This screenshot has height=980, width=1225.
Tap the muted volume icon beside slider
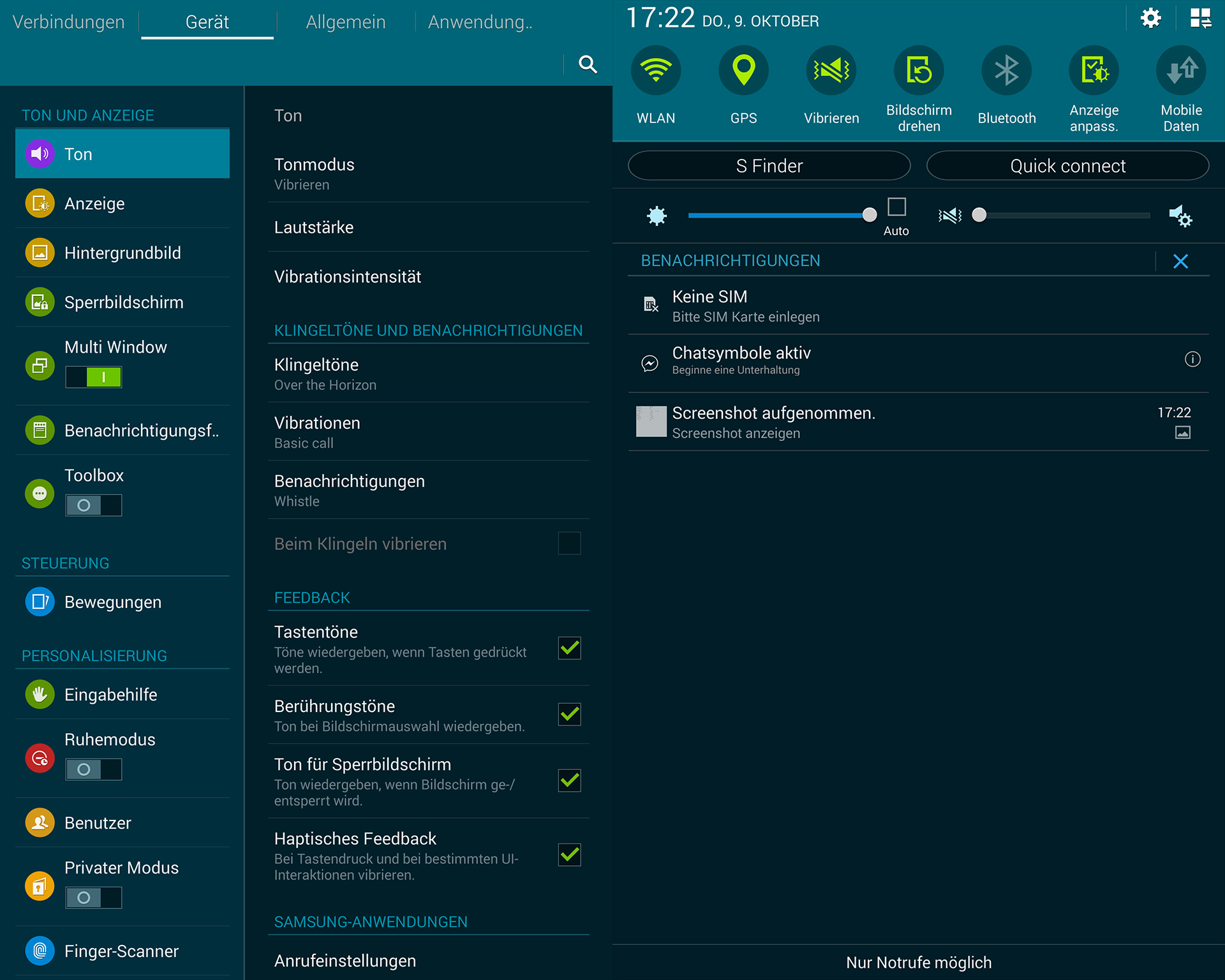[x=950, y=216]
